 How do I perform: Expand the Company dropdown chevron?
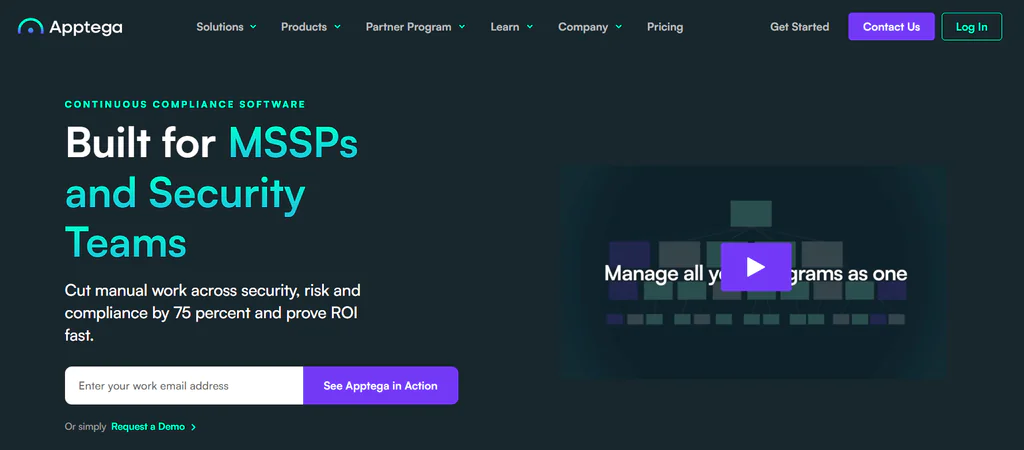618,27
